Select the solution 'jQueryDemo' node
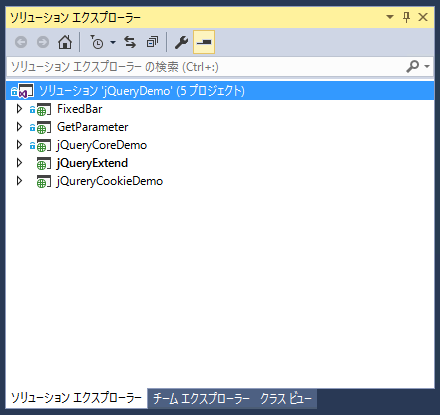 pos(220,91)
